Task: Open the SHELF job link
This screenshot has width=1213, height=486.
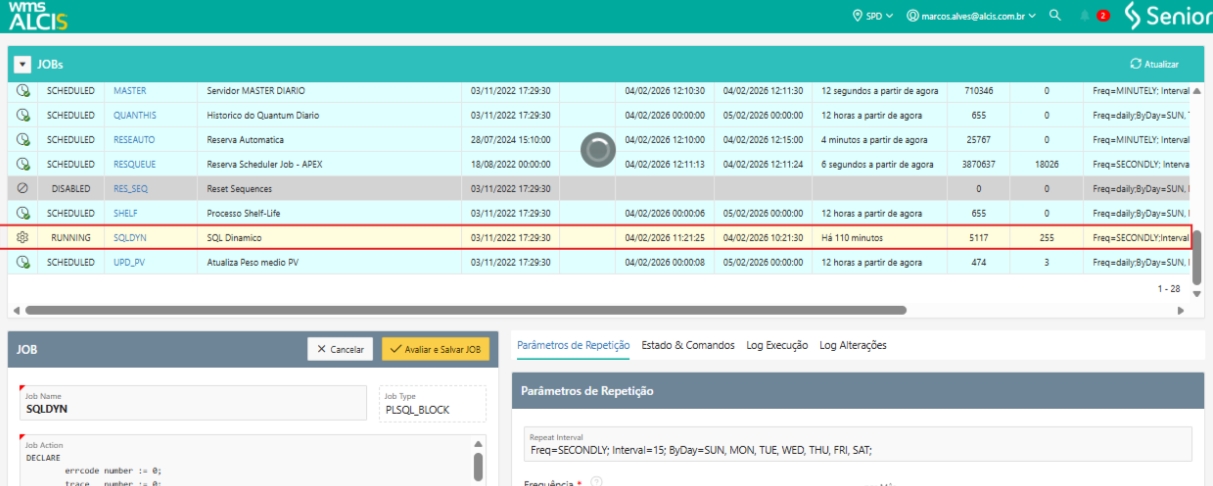Action: pyautogui.click(x=125, y=213)
